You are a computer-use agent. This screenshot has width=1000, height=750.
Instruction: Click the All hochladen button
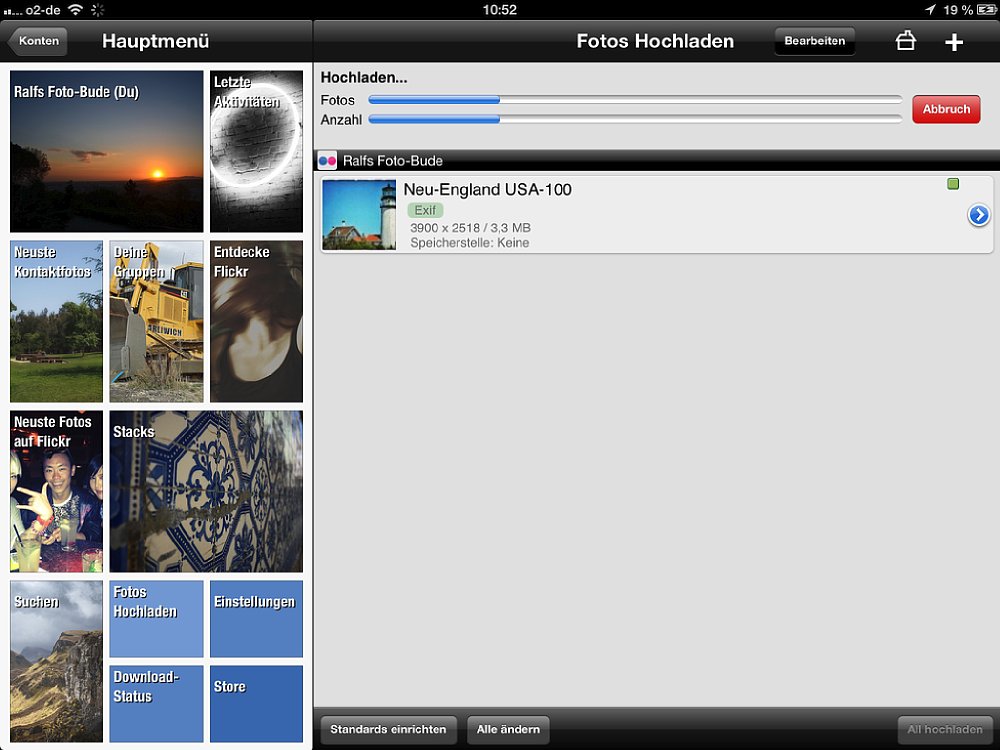[x=945, y=729]
